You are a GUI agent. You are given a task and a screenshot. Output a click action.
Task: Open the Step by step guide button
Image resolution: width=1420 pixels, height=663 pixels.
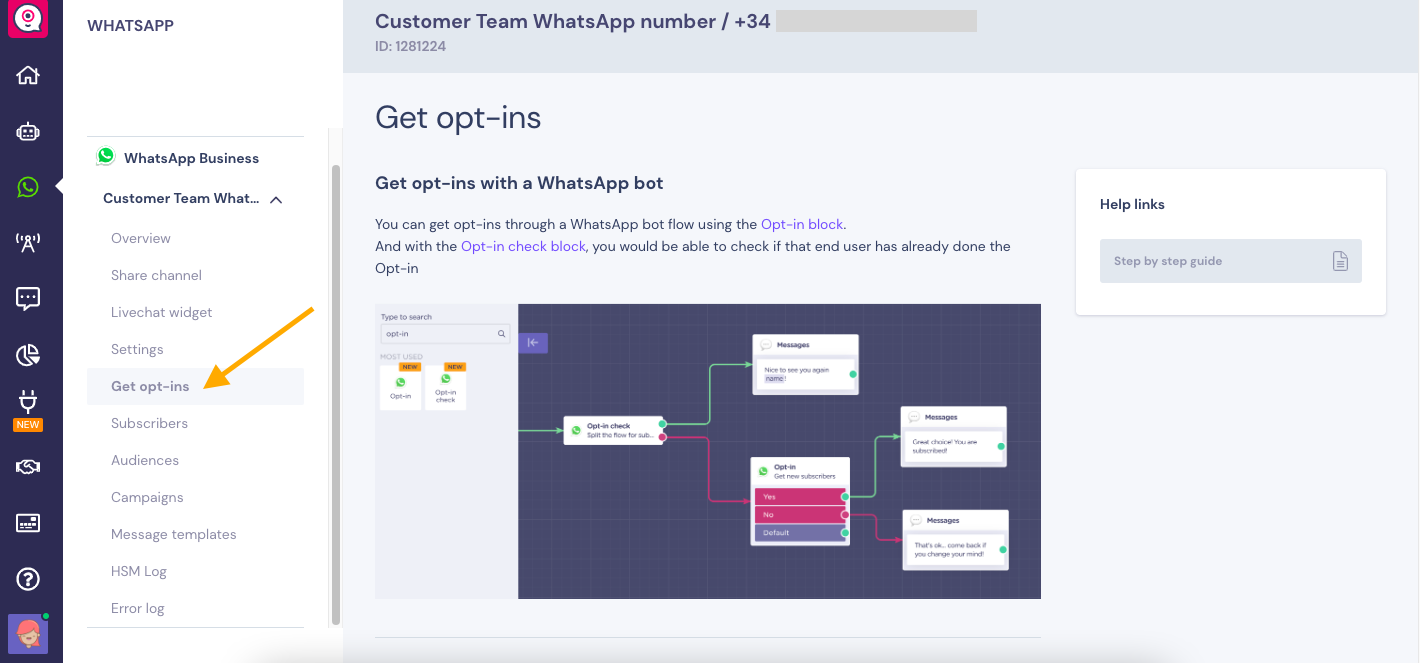click(1231, 261)
